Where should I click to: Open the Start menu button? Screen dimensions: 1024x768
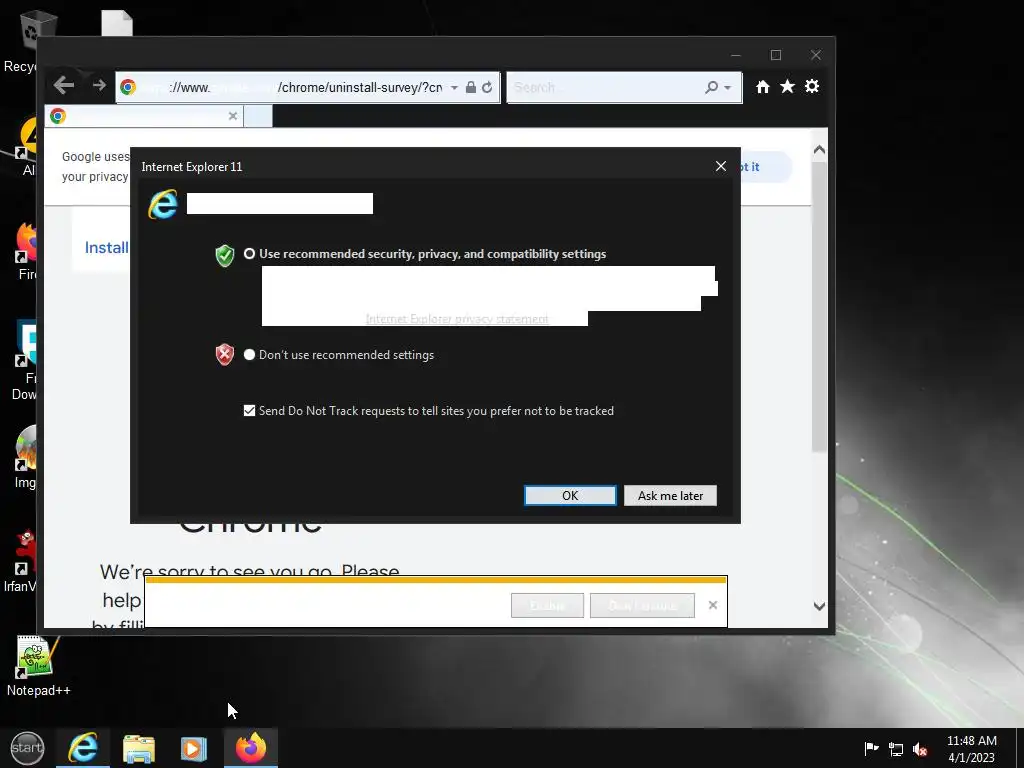pos(27,748)
